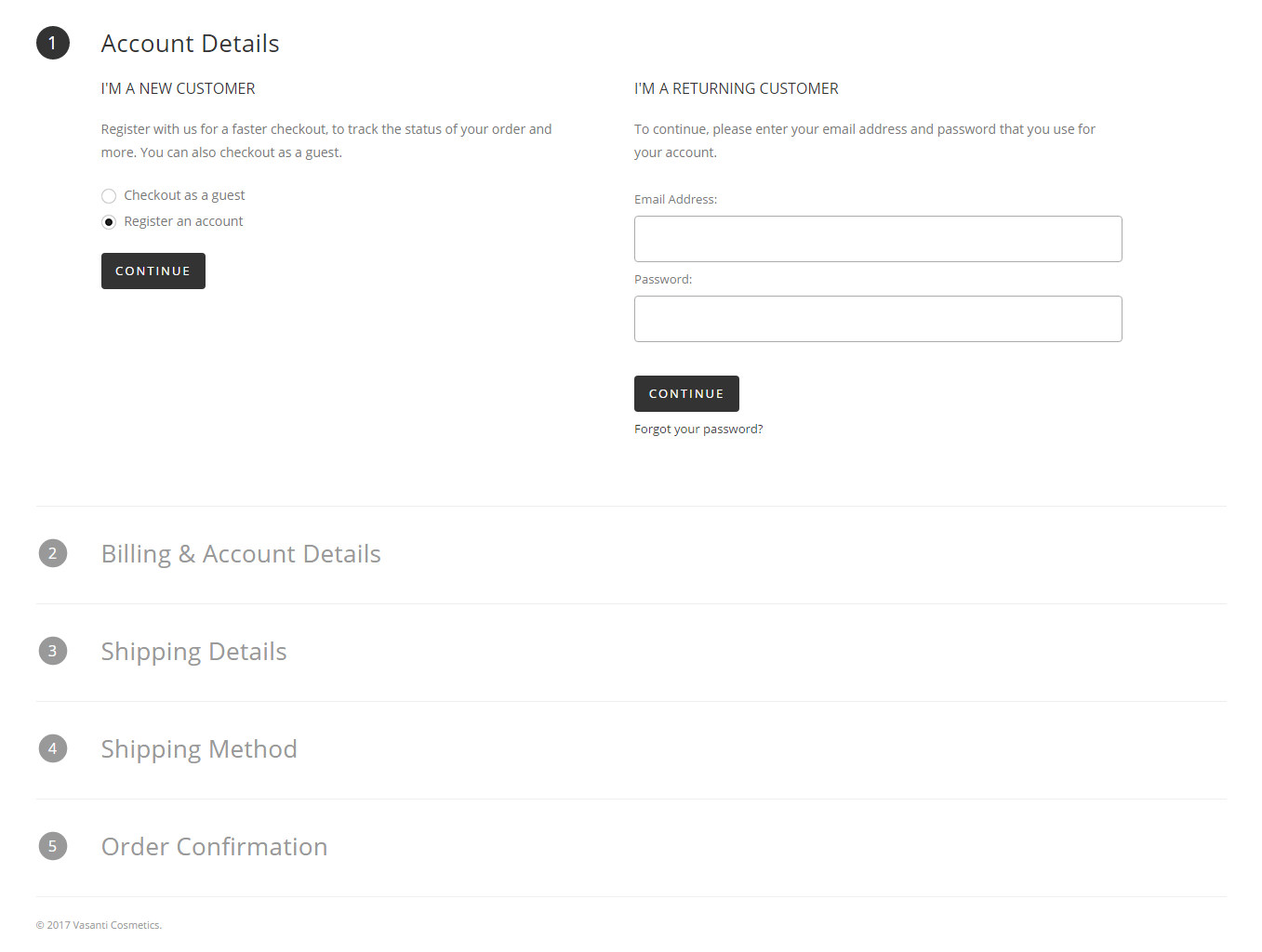Viewport: 1262px width, 952px height.
Task: Click the step 1 circle icon
Action: click(x=53, y=43)
